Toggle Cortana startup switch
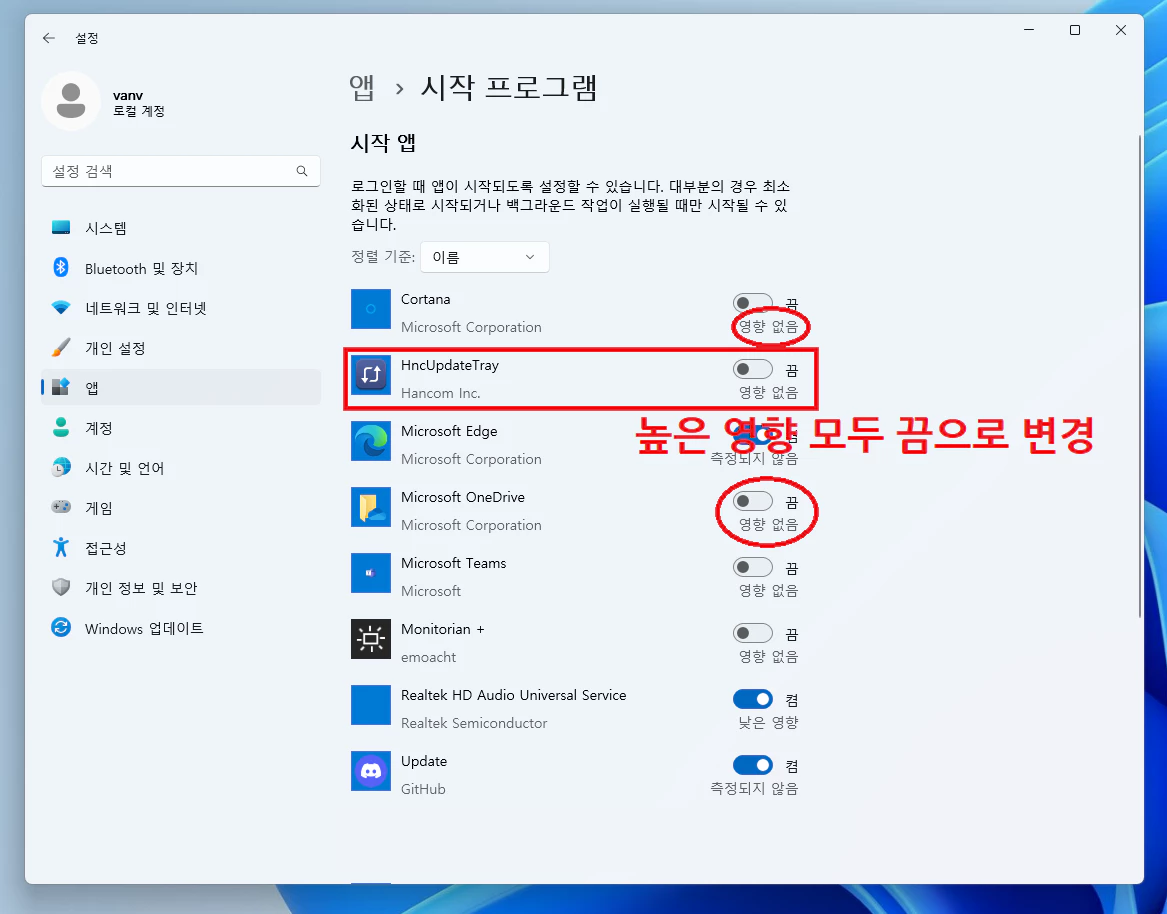 (x=752, y=303)
